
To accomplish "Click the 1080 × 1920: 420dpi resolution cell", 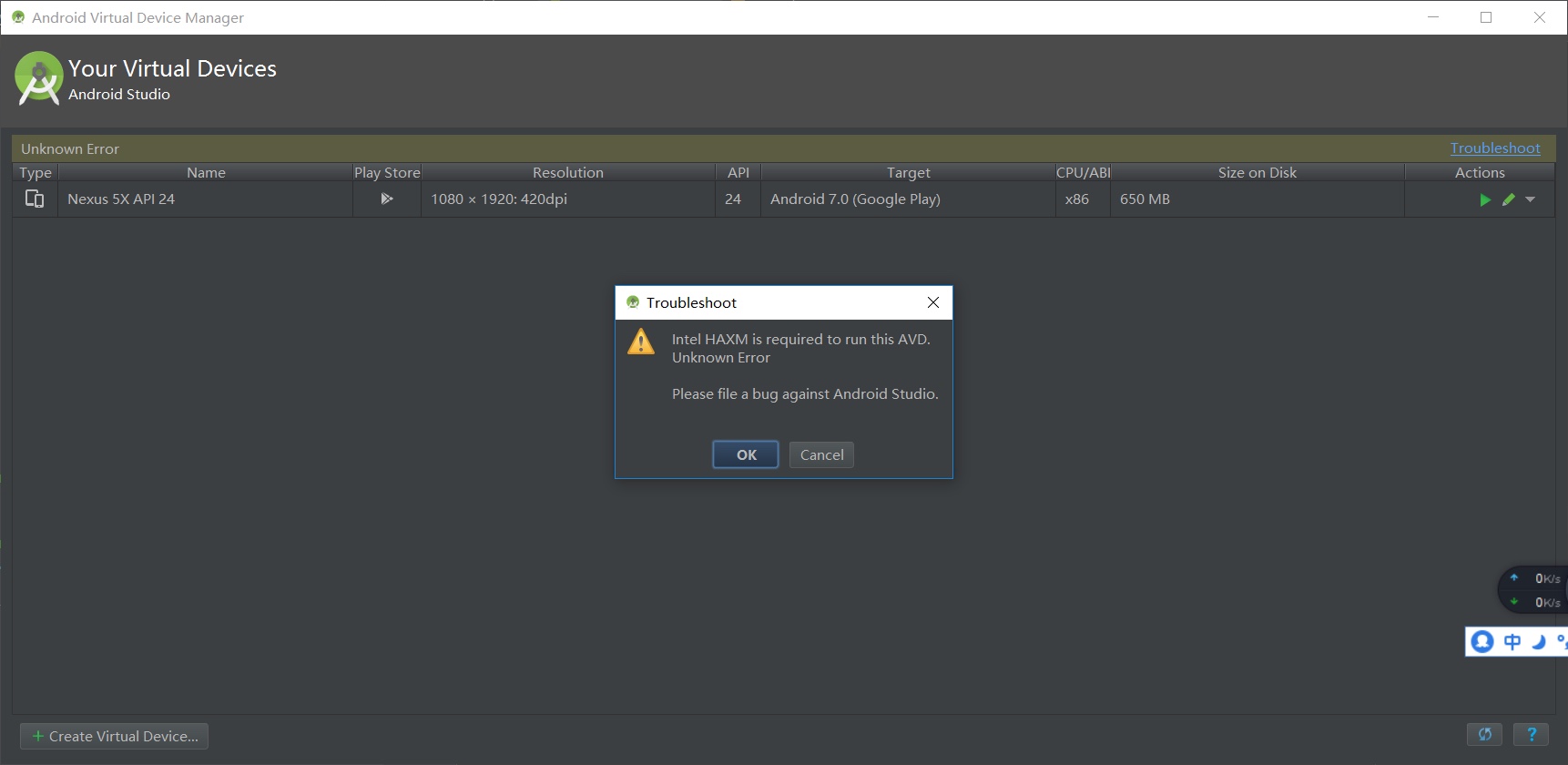I will (568, 199).
